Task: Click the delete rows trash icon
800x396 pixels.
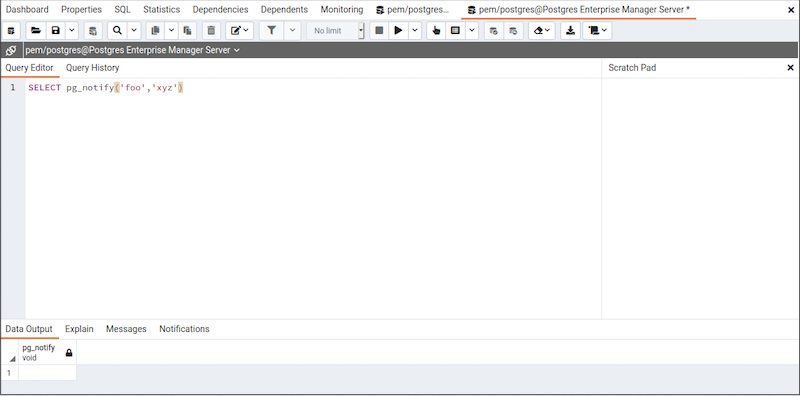Action: tap(211, 31)
